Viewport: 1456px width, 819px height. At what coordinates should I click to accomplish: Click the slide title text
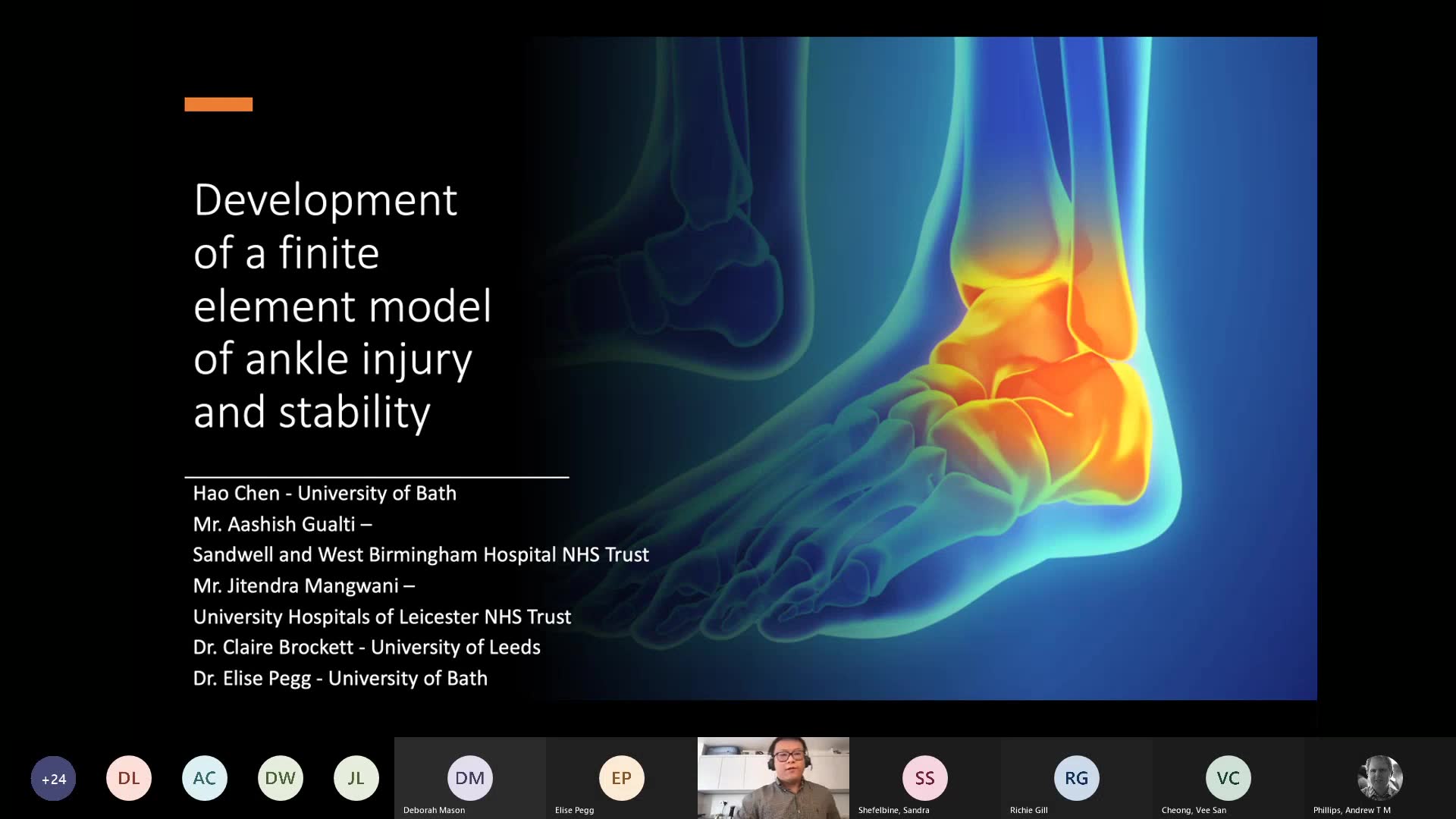pos(341,306)
